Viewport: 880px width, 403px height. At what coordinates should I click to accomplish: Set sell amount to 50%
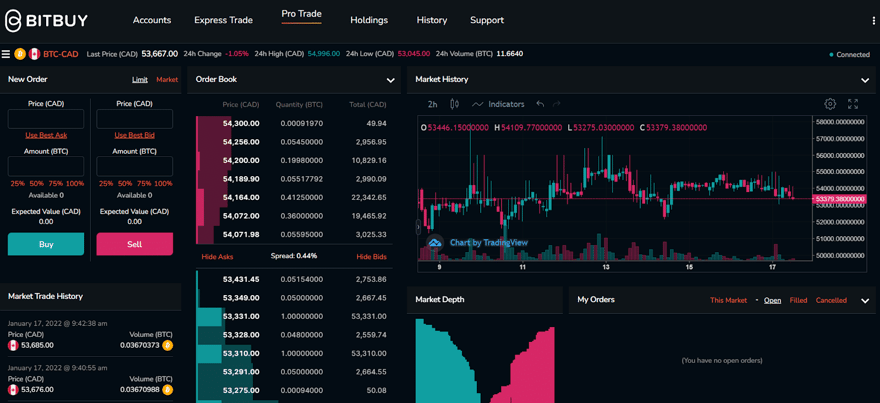(125, 184)
